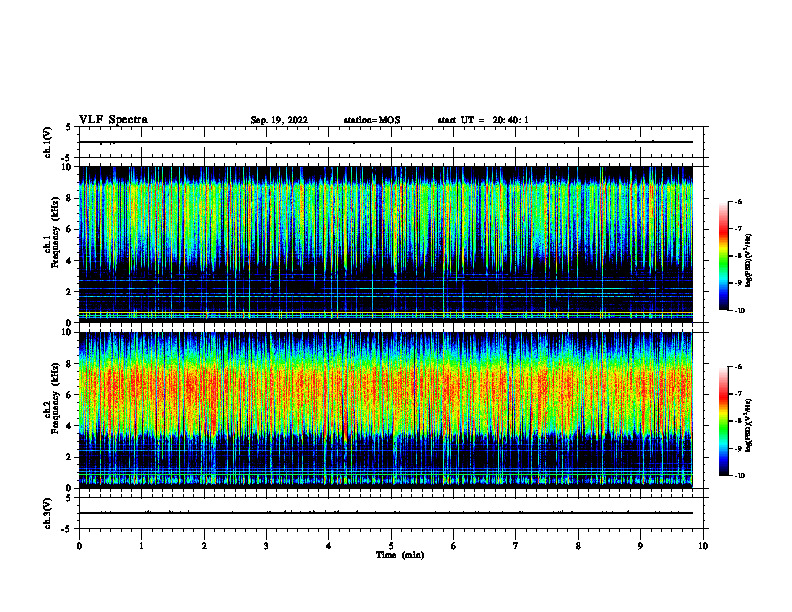Click tick label '1' on the Time axis

(x=141, y=546)
